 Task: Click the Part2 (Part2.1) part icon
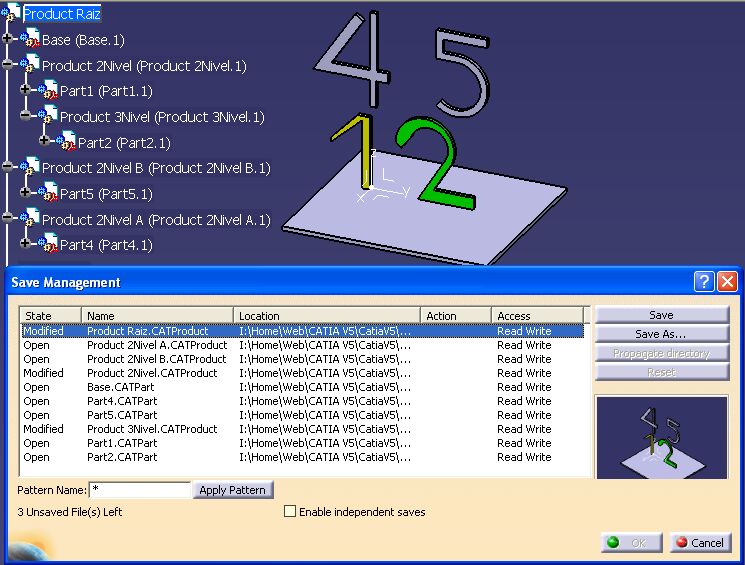tap(66, 141)
